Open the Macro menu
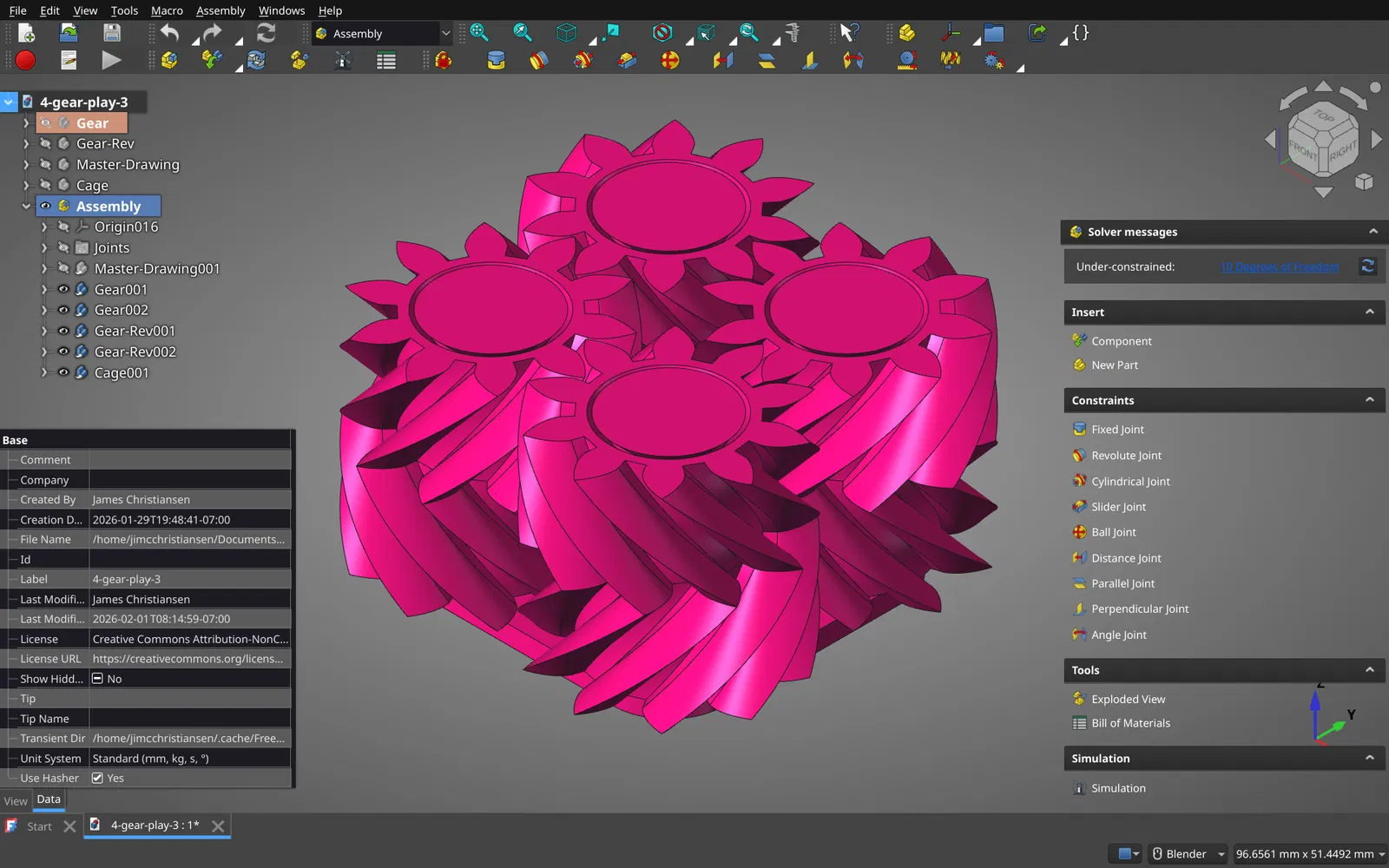 (167, 10)
